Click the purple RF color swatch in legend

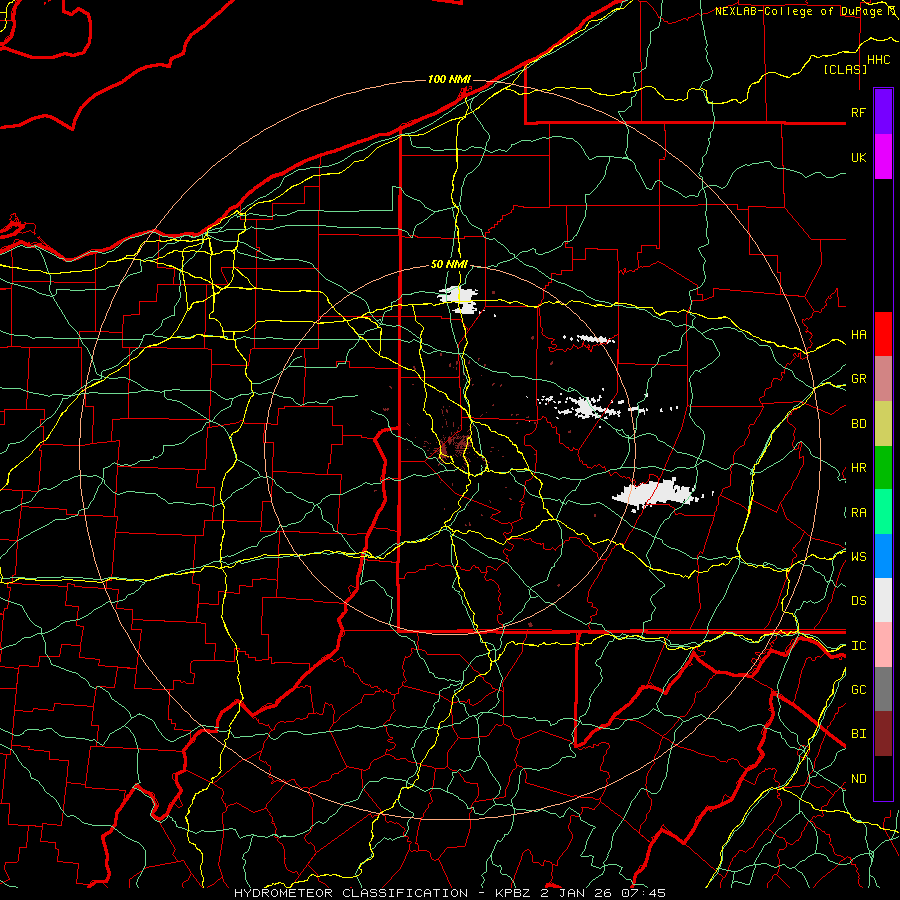pos(883,112)
